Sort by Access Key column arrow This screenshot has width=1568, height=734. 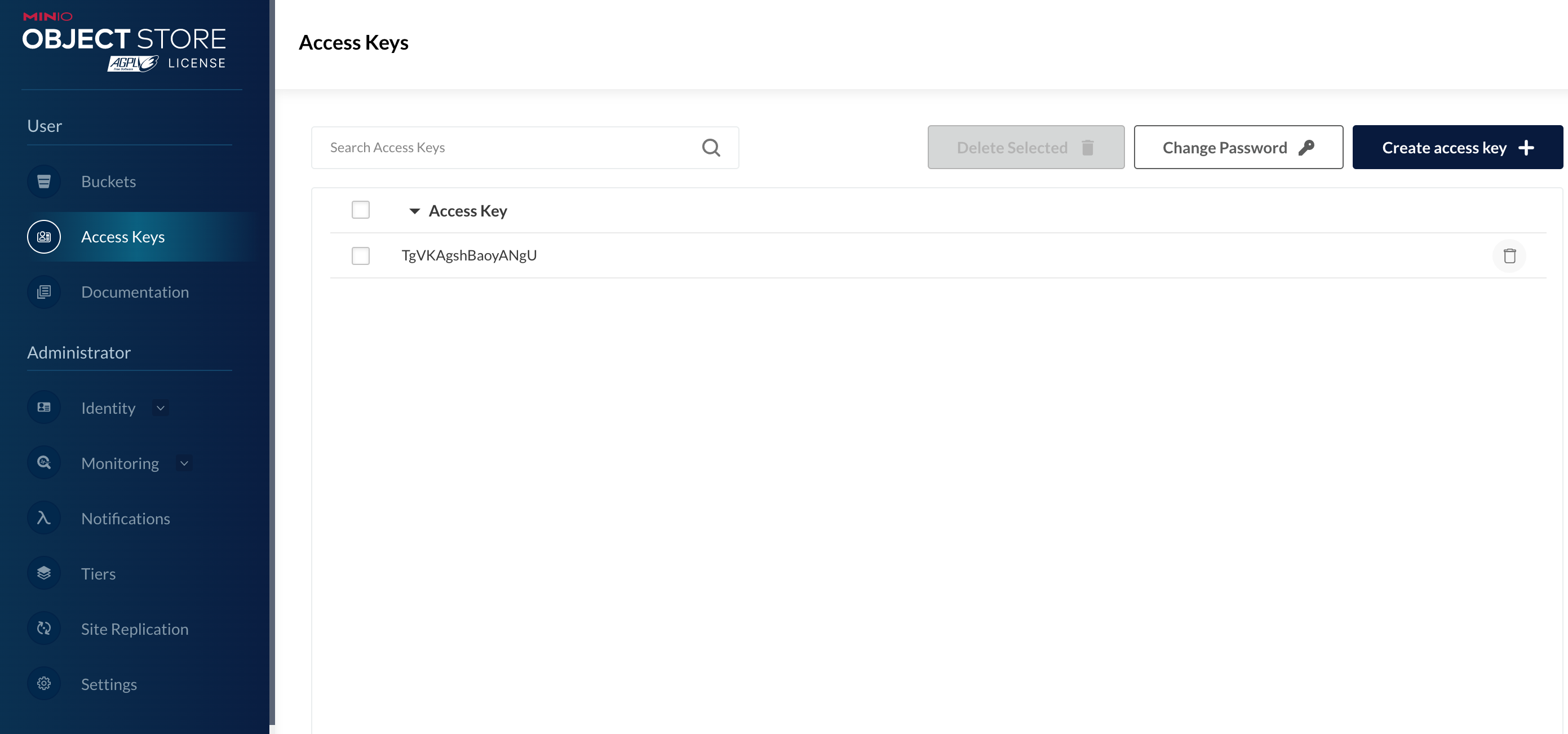click(x=414, y=211)
